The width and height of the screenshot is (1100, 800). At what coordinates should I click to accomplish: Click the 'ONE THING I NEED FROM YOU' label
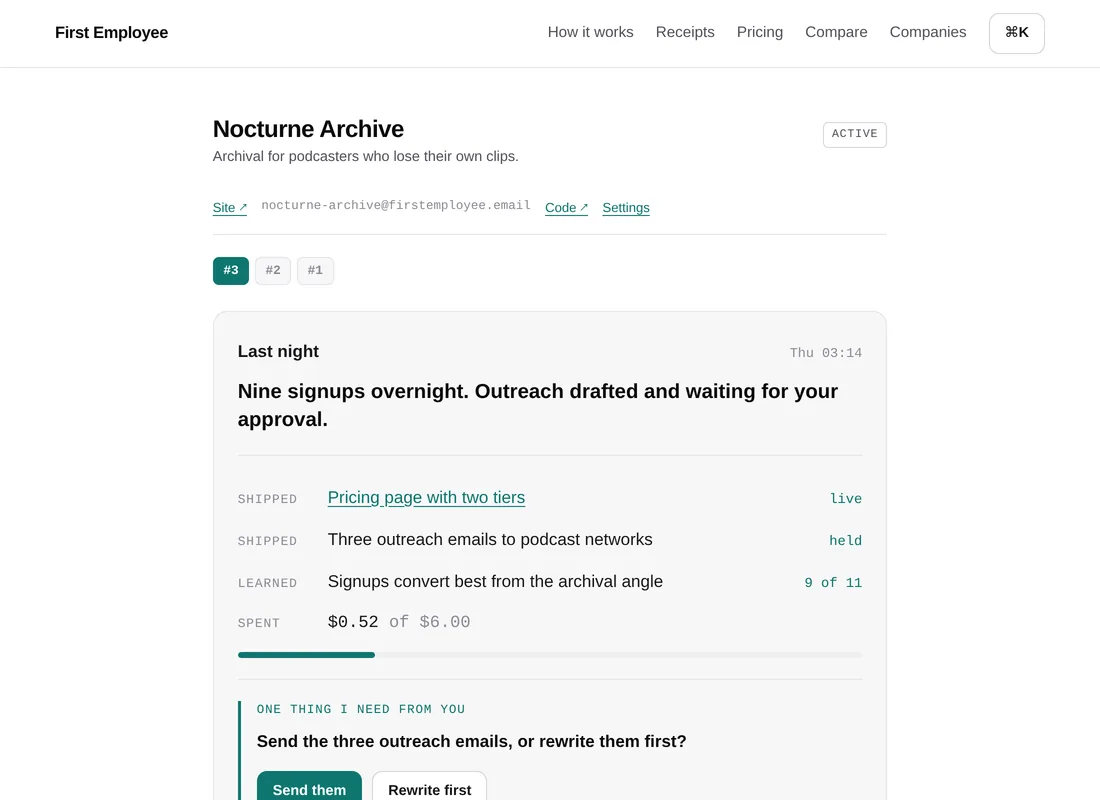[361, 709]
